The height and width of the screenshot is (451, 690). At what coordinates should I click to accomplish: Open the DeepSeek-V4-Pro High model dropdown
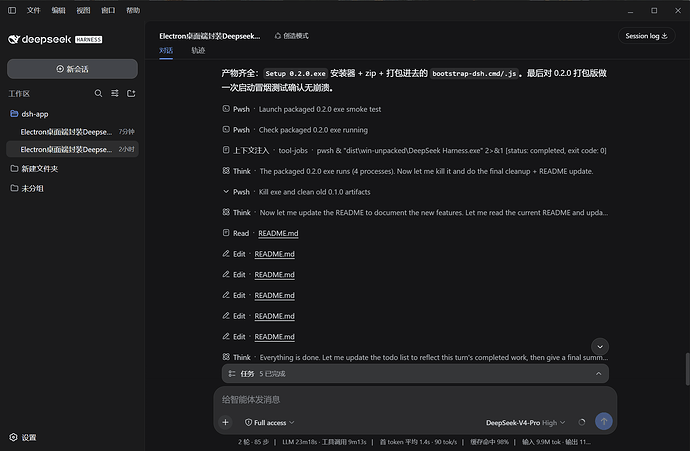[x=525, y=422]
